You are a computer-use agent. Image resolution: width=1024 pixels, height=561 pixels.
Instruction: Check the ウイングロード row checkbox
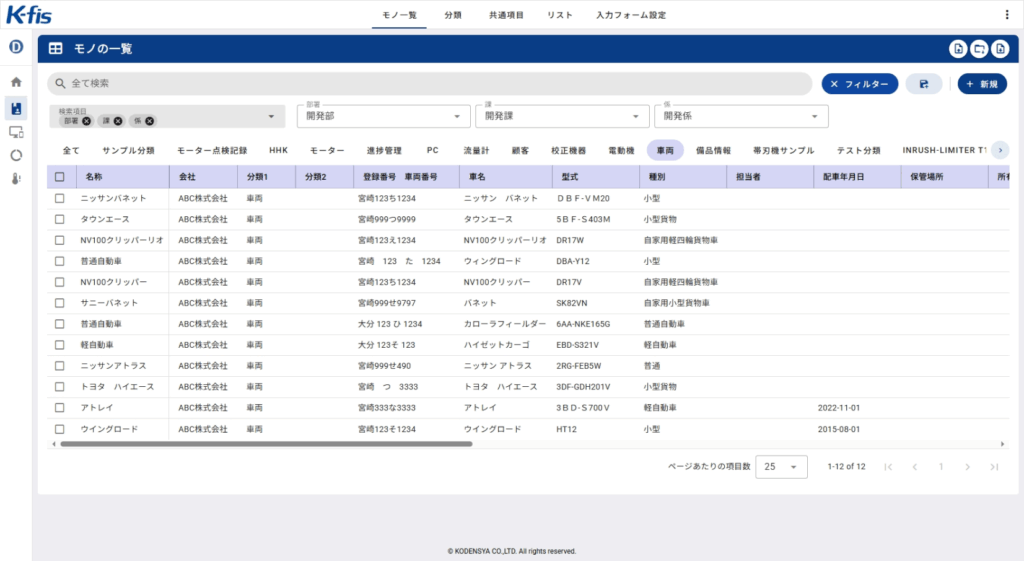60,429
